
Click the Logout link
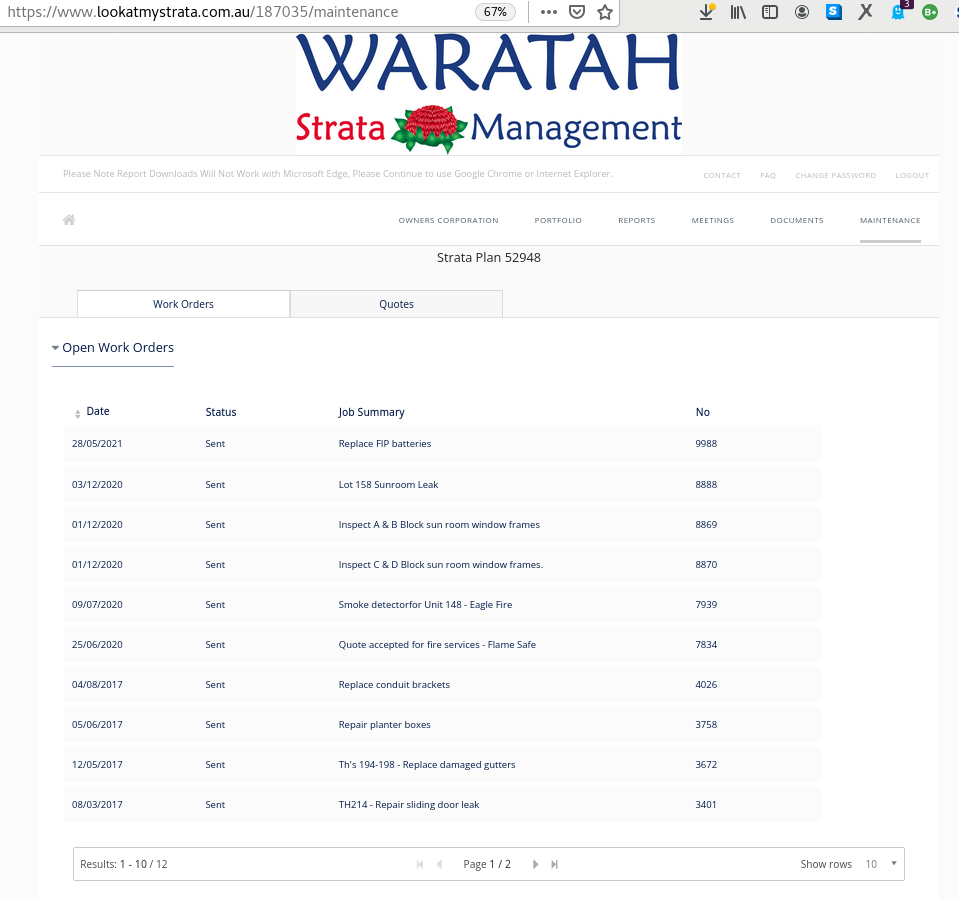(912, 175)
